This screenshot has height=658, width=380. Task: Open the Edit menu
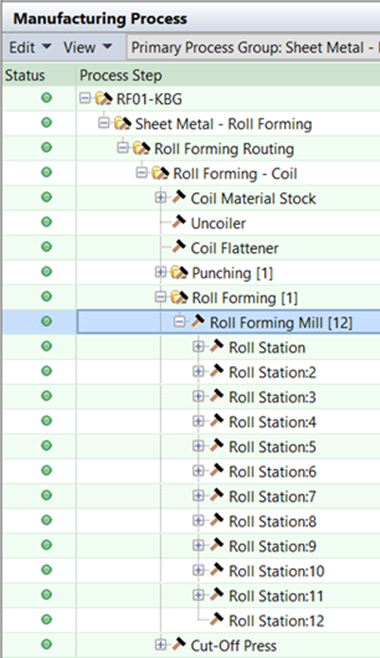click(29, 47)
